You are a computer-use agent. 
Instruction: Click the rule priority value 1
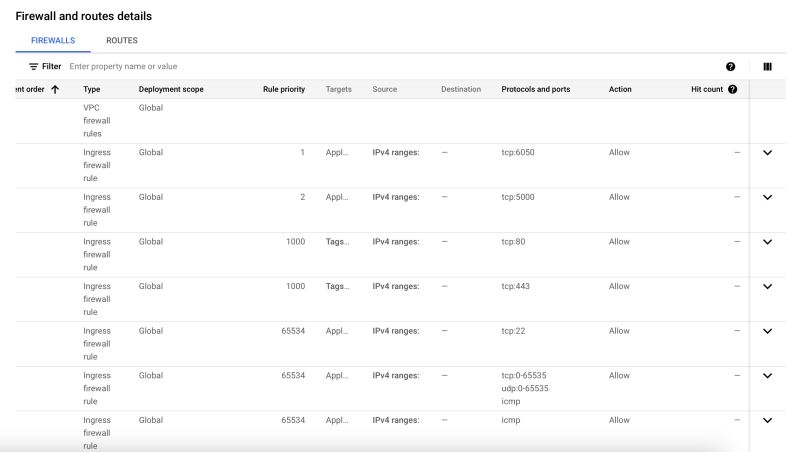coord(303,153)
